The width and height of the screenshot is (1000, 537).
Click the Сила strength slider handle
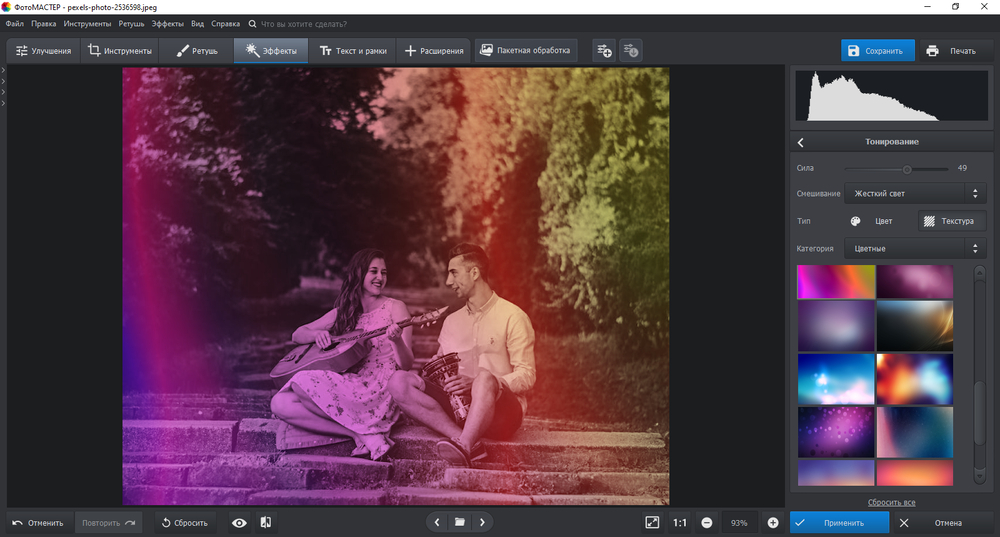907,168
